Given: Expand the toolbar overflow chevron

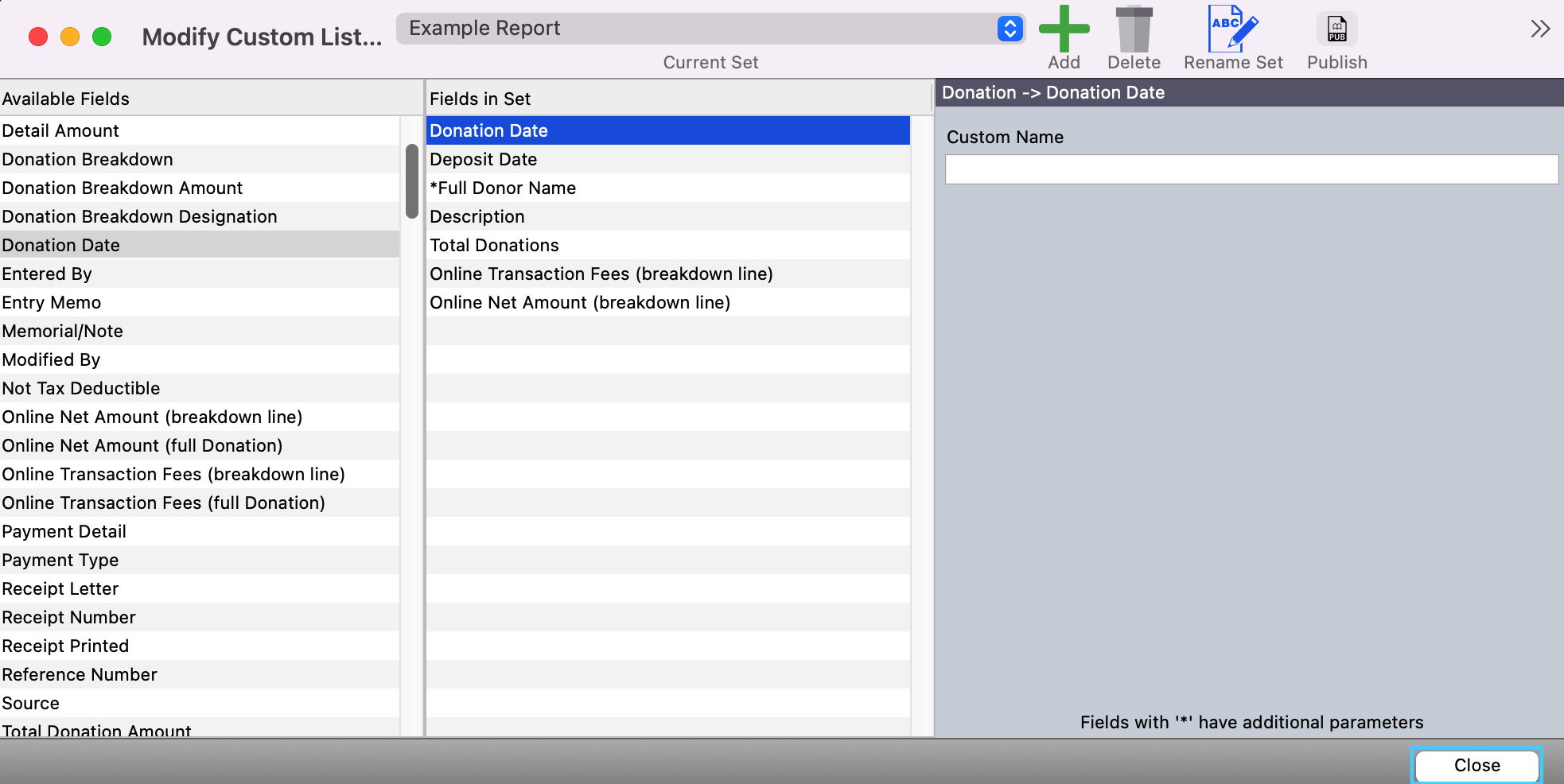Looking at the screenshot, I should coord(1540,29).
